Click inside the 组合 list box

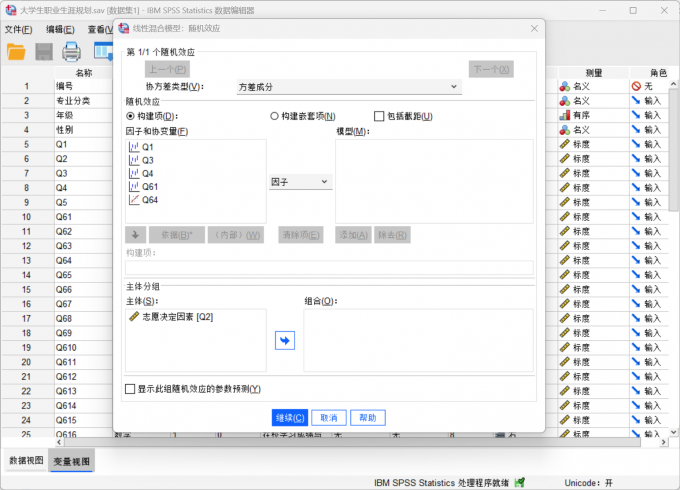coord(418,340)
